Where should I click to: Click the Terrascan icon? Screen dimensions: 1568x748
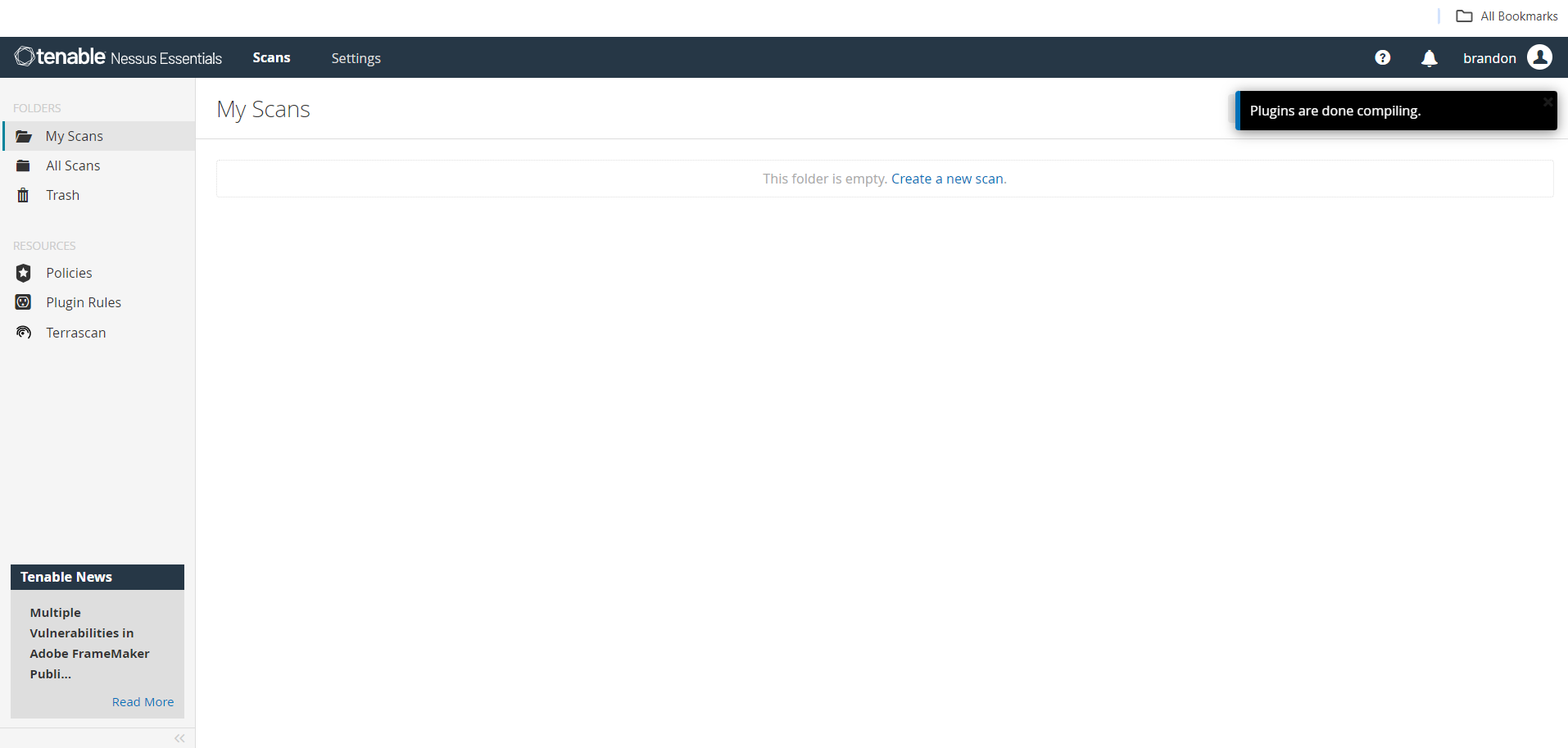click(x=24, y=332)
